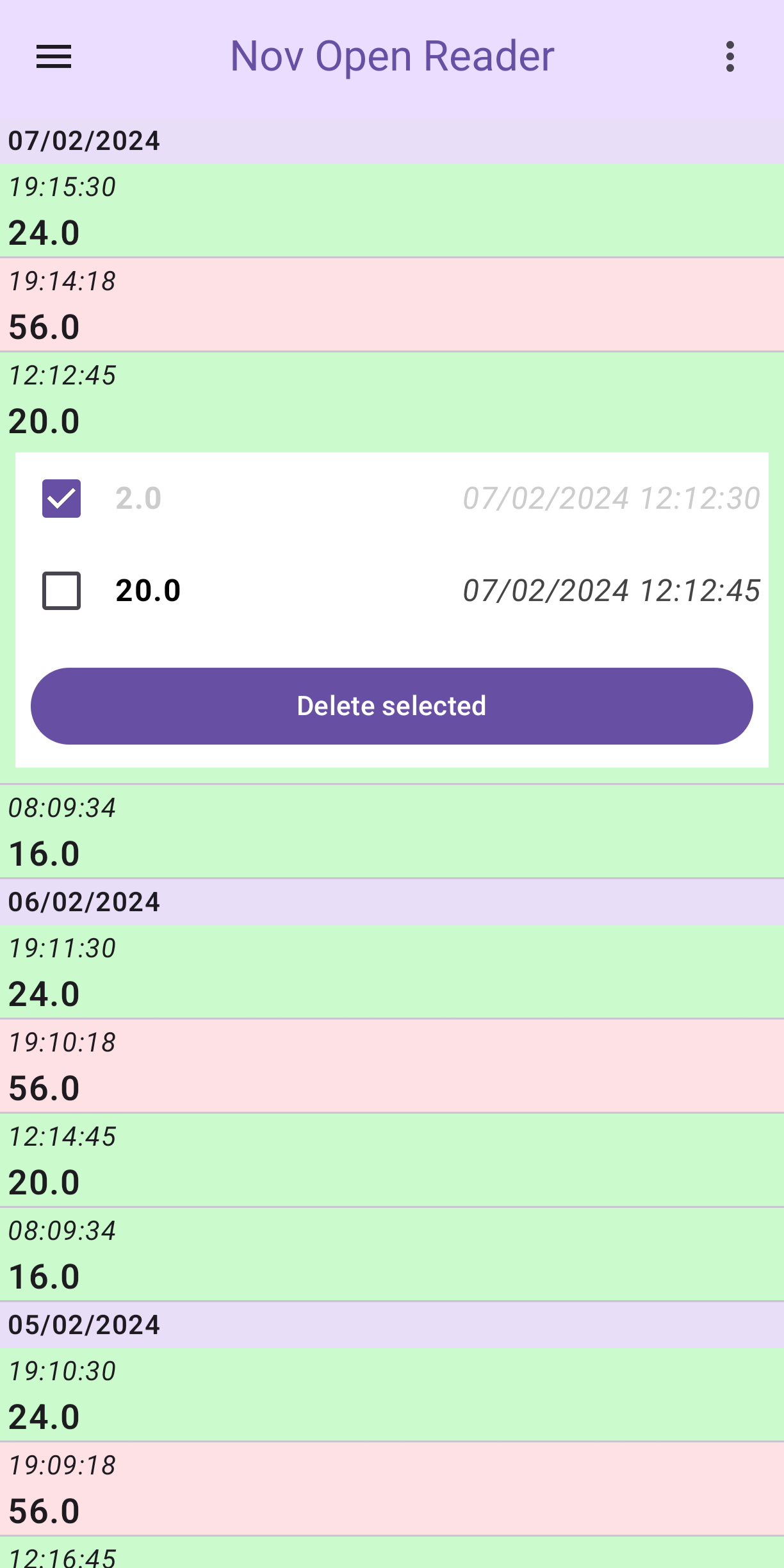Tap the 08:09:34 entry under 06/02/2024

click(x=391, y=1255)
